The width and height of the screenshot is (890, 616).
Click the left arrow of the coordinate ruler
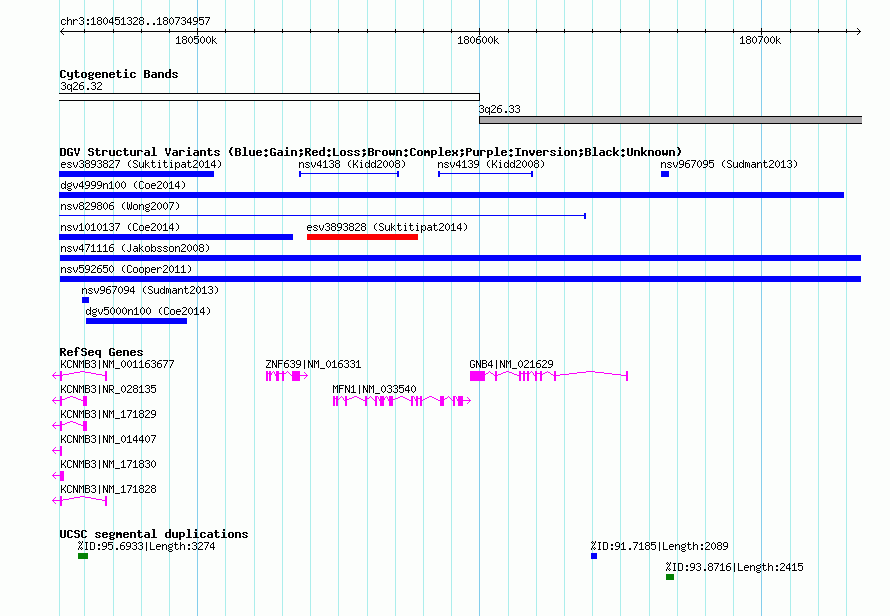[x=62, y=31]
